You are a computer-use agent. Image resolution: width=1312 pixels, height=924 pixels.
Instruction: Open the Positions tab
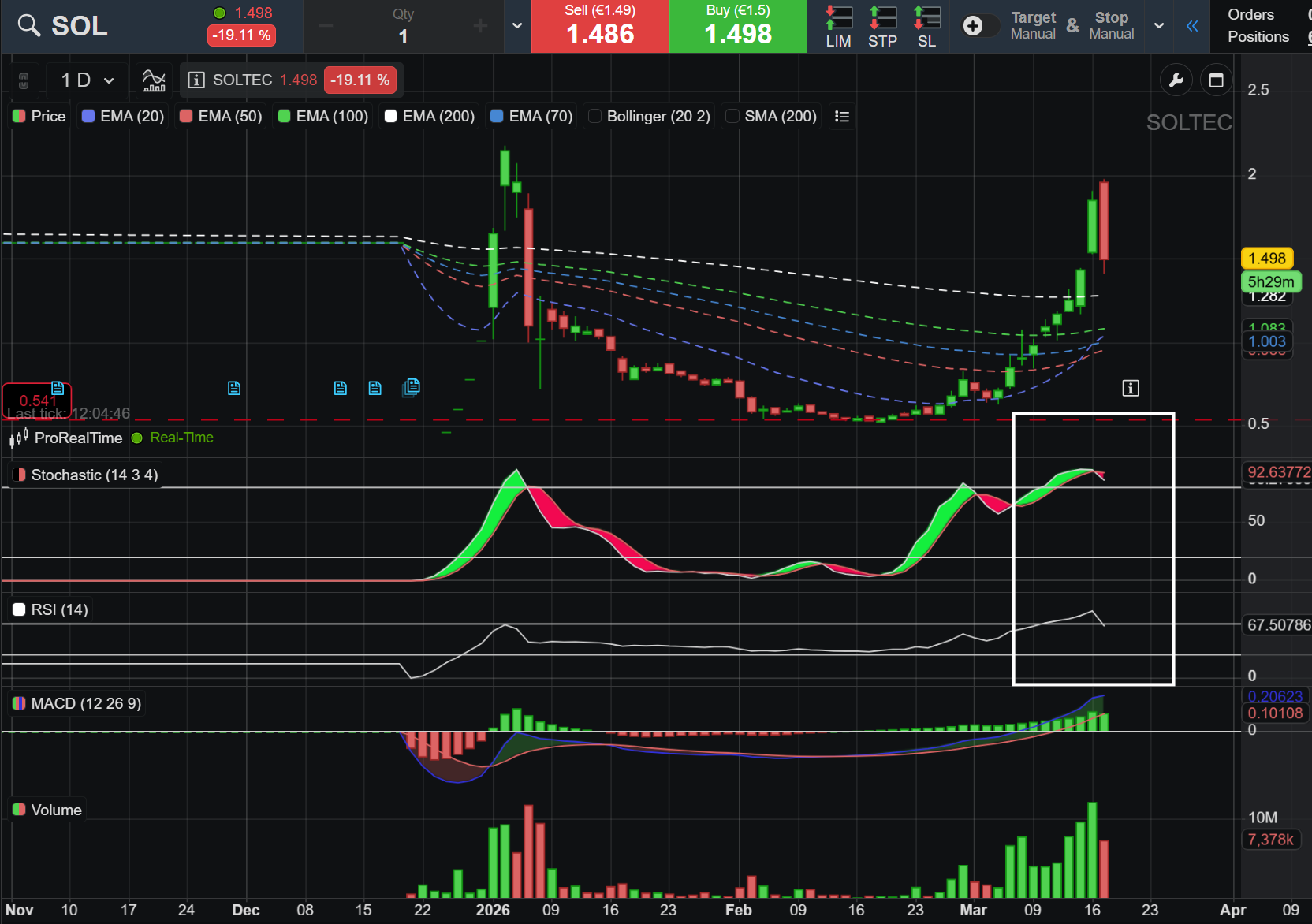[x=1258, y=37]
